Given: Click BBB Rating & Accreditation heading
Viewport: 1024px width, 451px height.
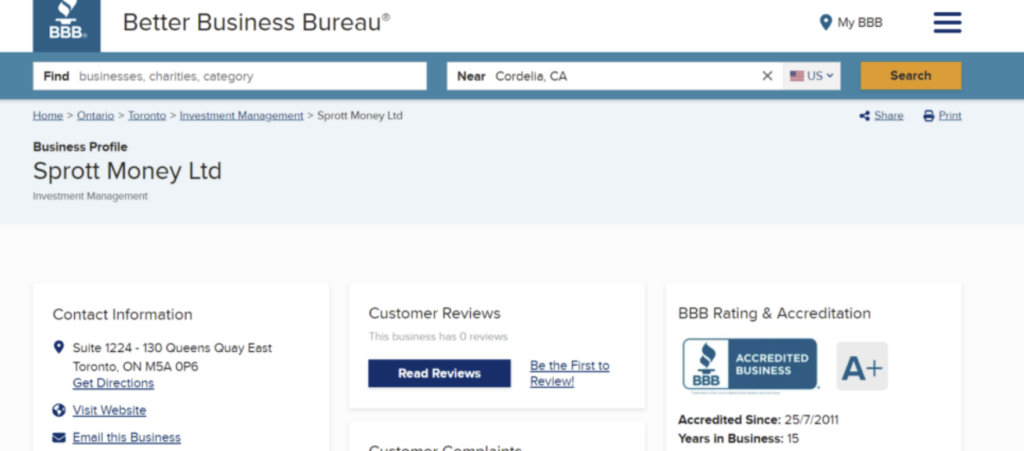Looking at the screenshot, I should point(775,313).
